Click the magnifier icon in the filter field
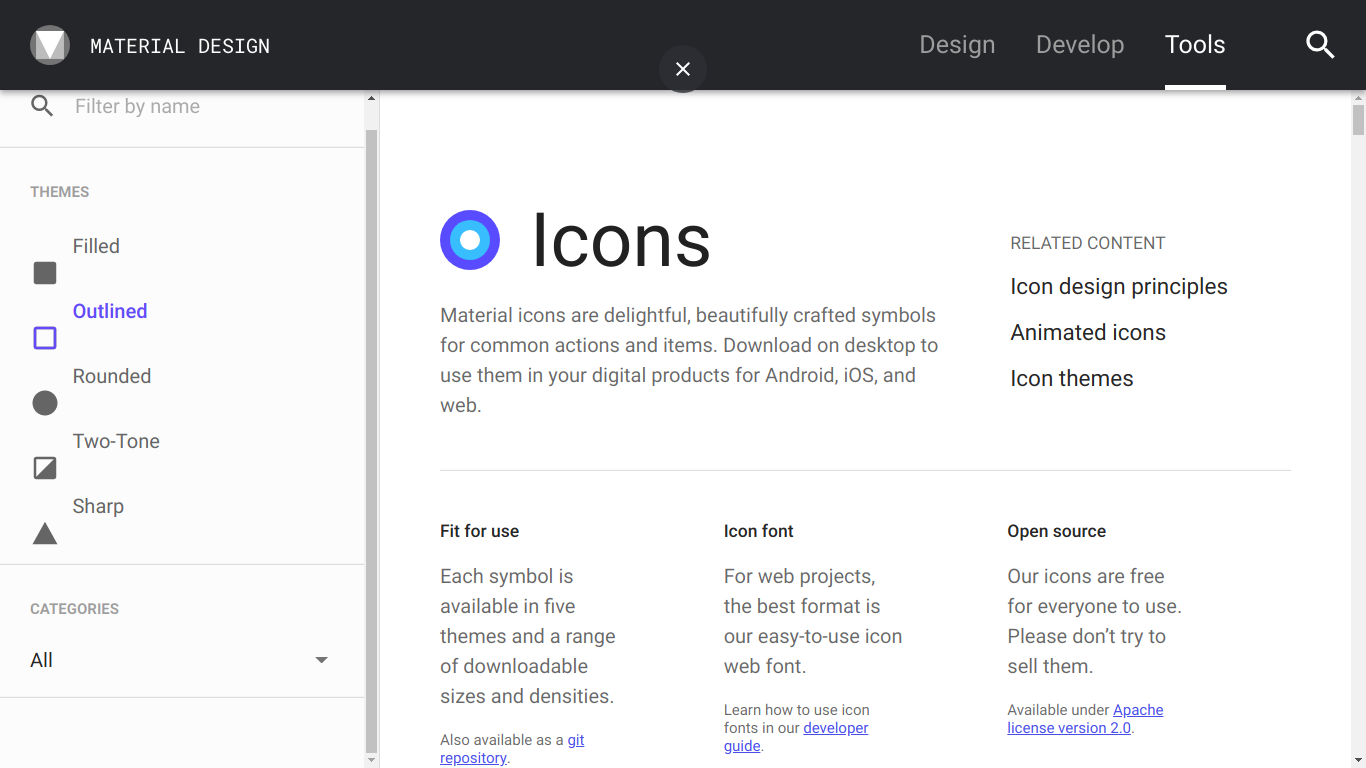Image resolution: width=1366 pixels, height=768 pixels. click(42, 105)
